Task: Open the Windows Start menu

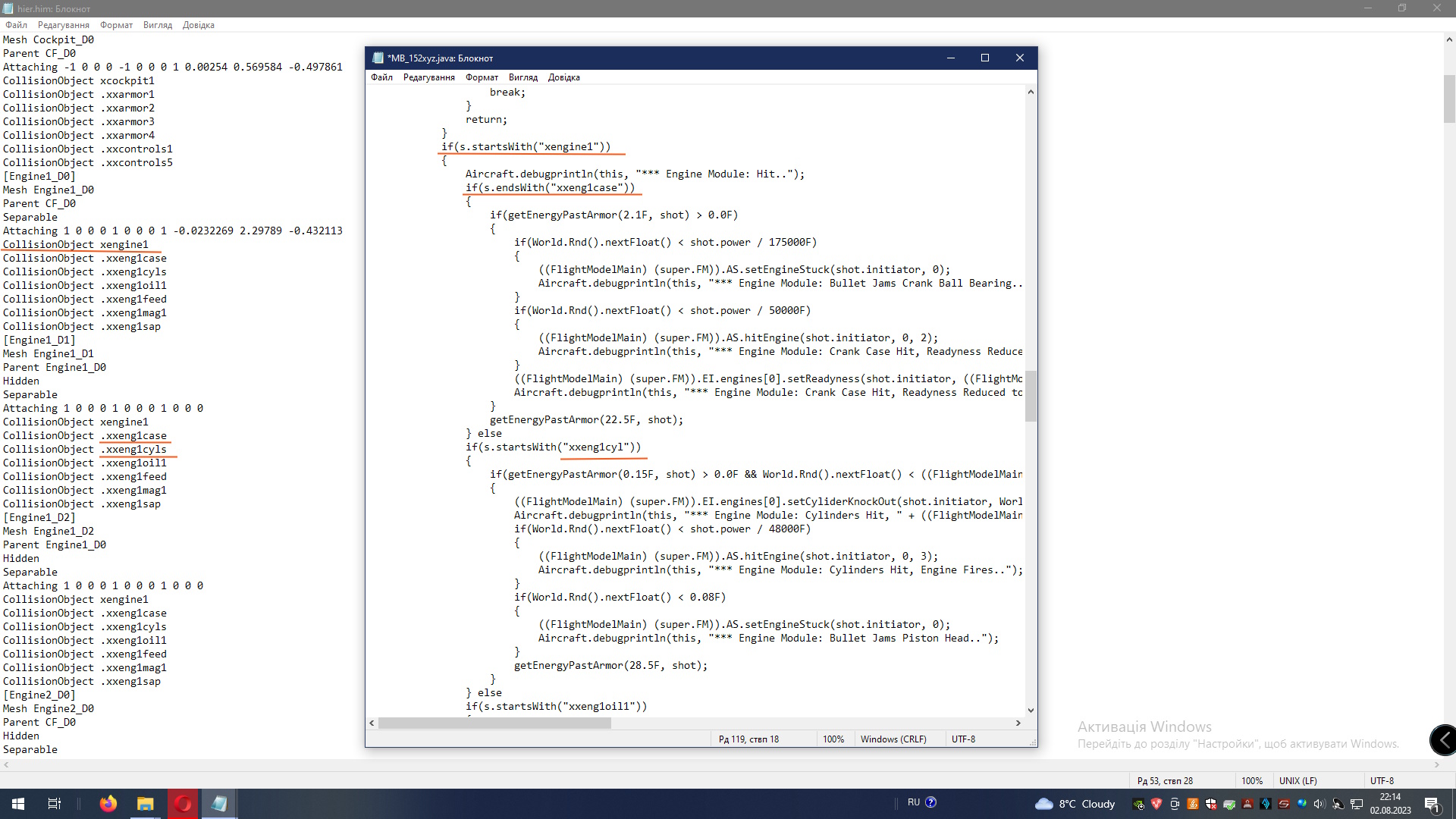Action: 18,803
